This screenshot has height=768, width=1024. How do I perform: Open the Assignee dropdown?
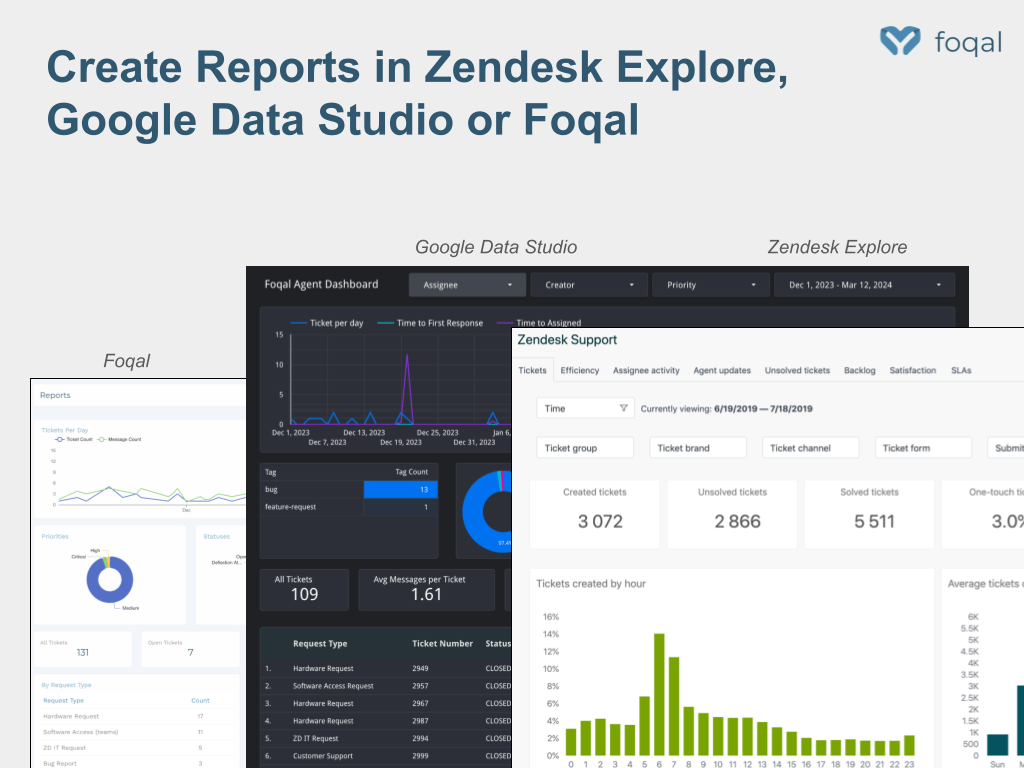tap(467, 285)
